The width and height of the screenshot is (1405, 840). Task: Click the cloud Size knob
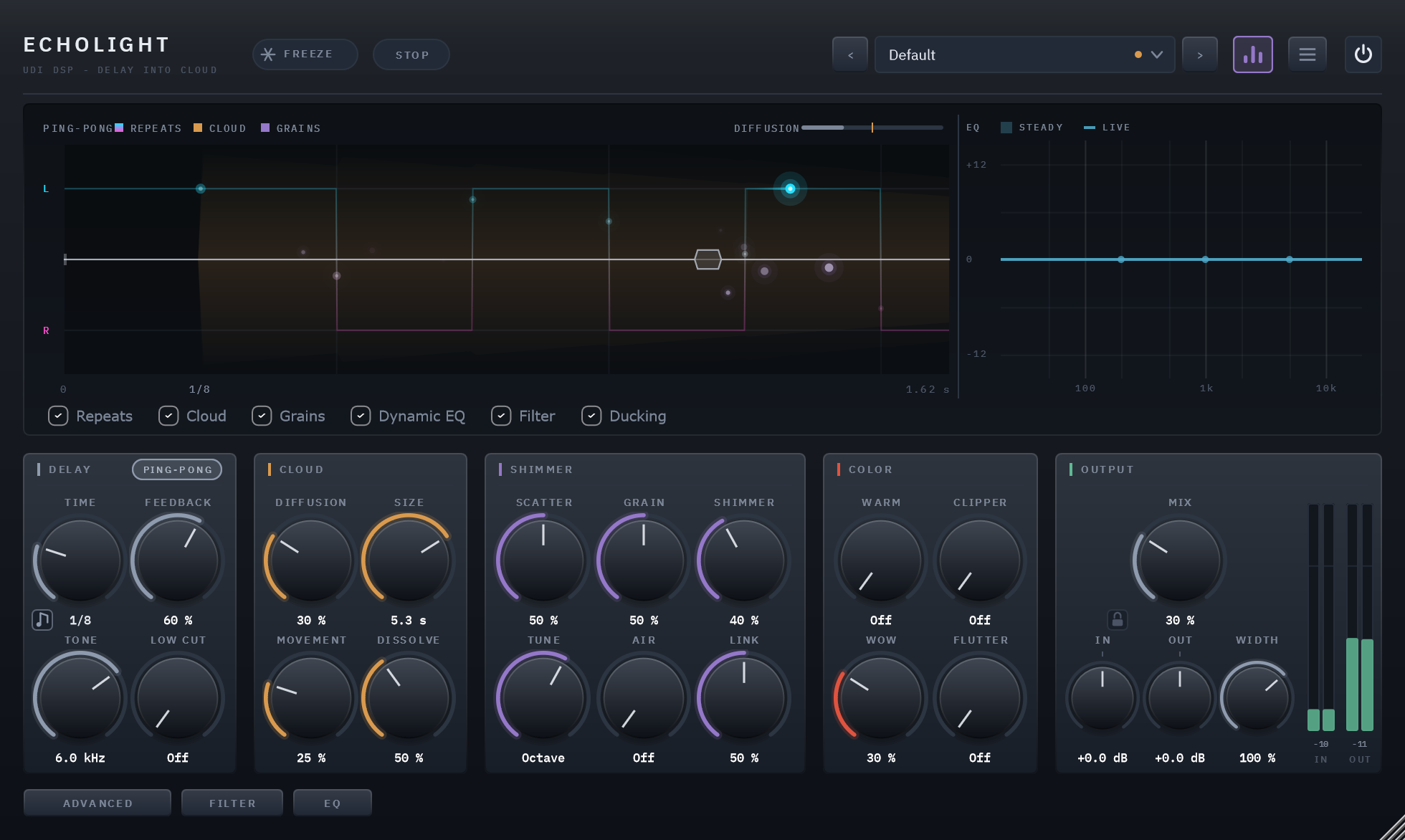[x=409, y=560]
